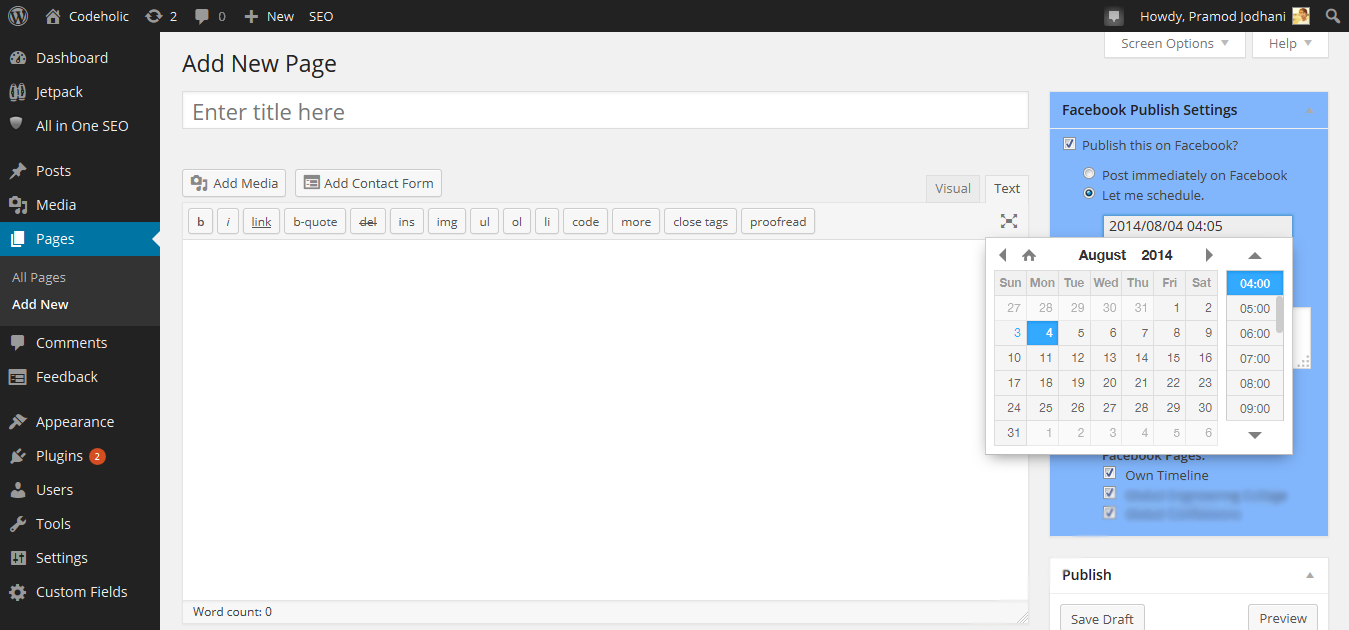Open the New content menu
1349x630 pixels.
point(269,16)
